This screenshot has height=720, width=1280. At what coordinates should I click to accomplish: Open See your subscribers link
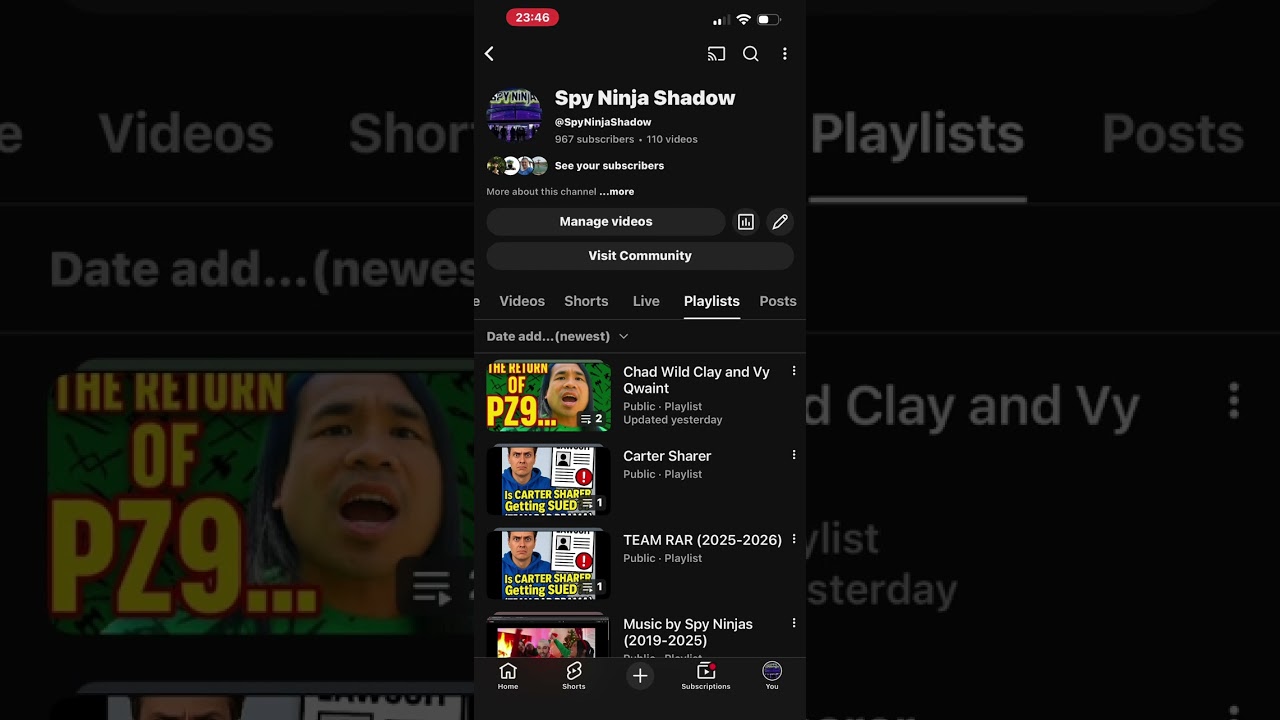pyautogui.click(x=609, y=166)
